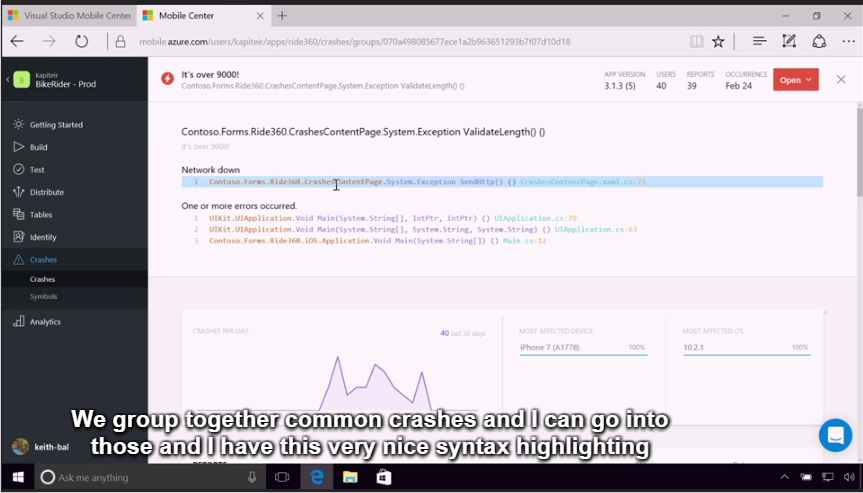
Task: Click the Network down label
Action: [x=211, y=170]
